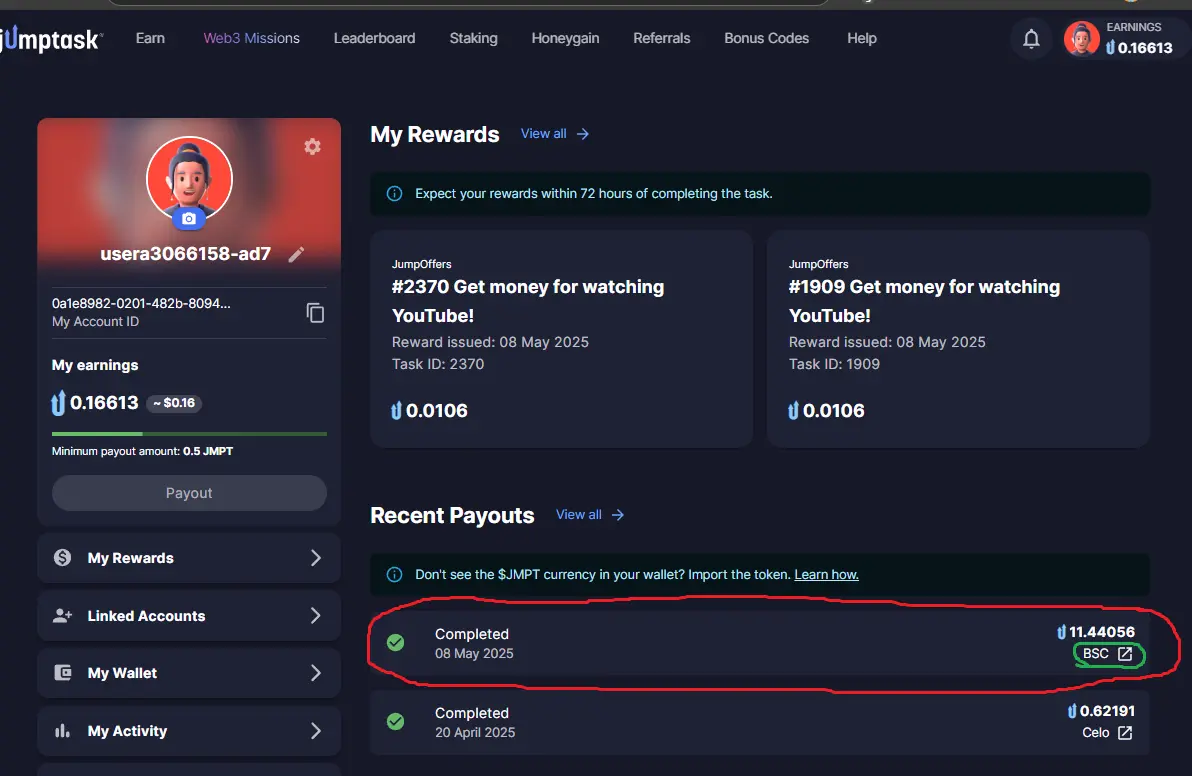1192x776 pixels.
Task: Navigate to Staking
Action: [x=474, y=38]
